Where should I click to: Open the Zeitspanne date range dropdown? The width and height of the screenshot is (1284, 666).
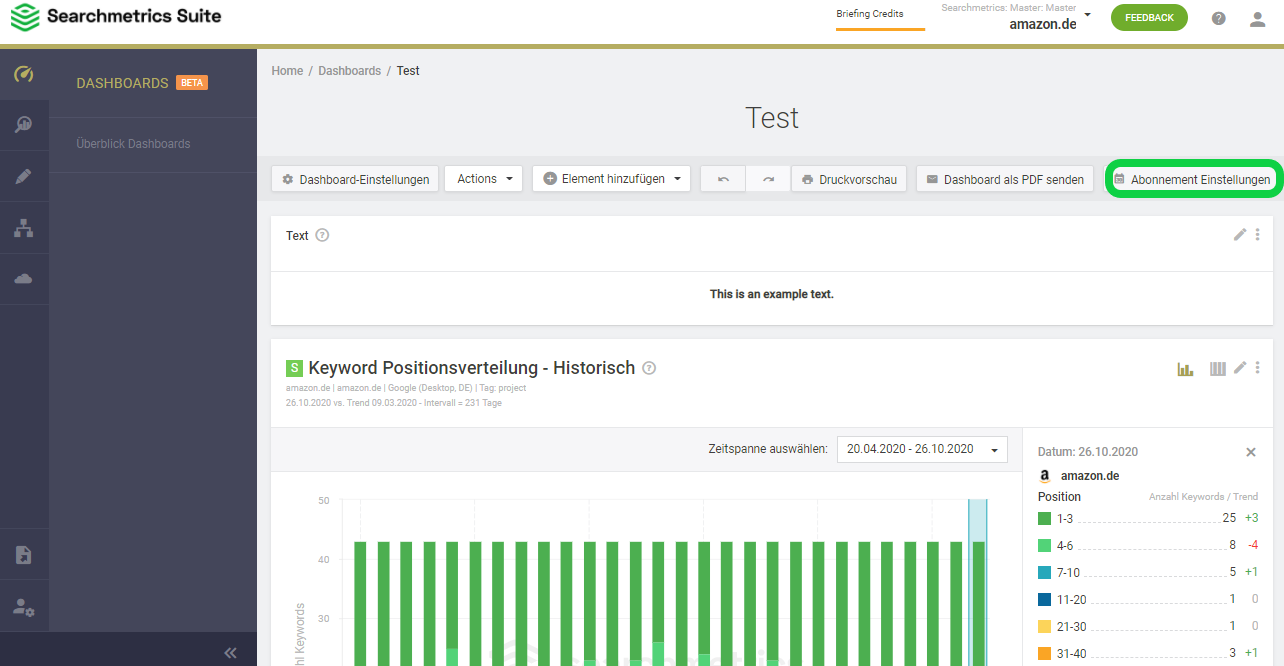pos(922,449)
